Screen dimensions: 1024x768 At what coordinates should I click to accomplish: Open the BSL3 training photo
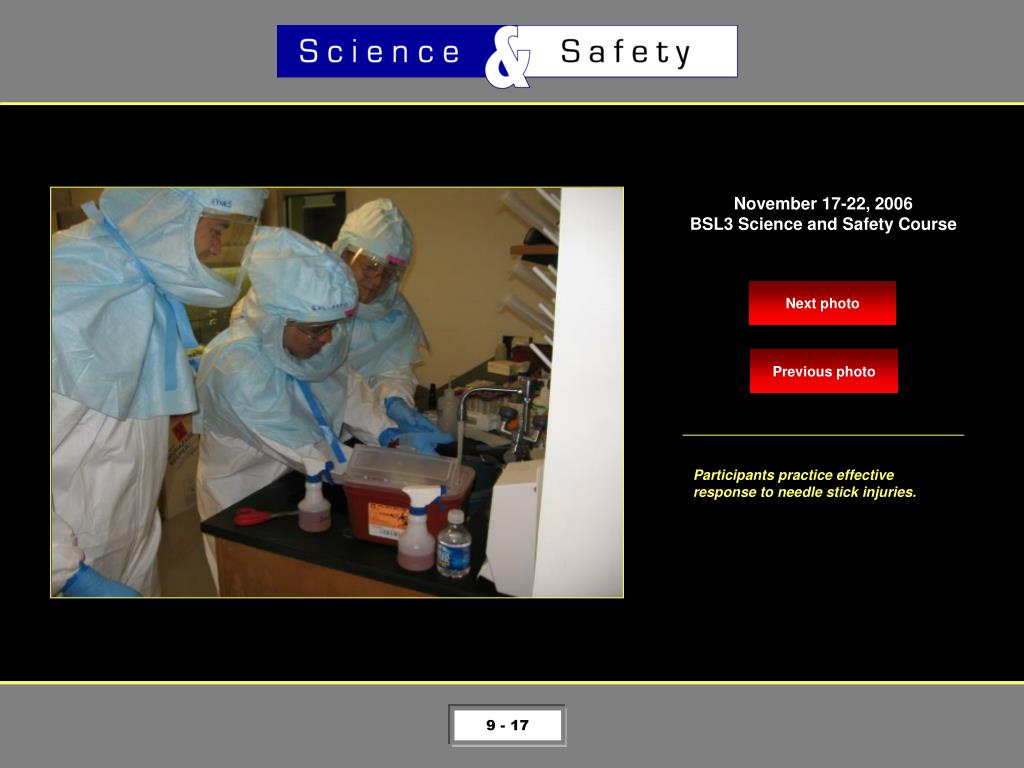[337, 392]
